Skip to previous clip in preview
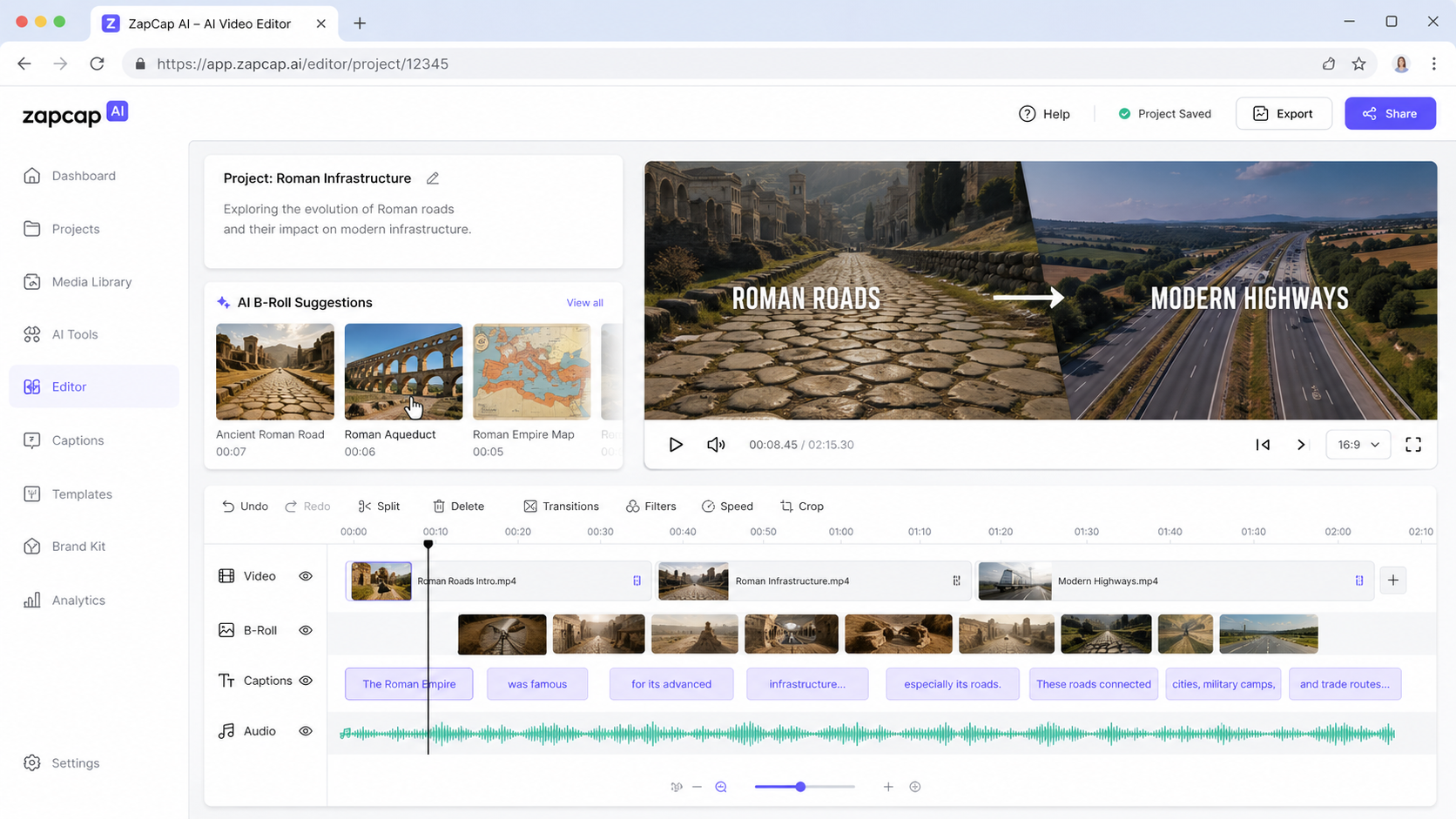This screenshot has width=1456, height=819. [1263, 445]
